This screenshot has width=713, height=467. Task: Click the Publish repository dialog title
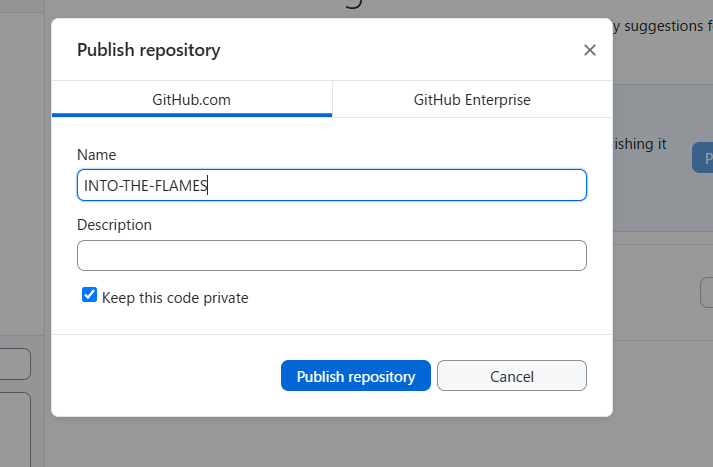(x=149, y=50)
